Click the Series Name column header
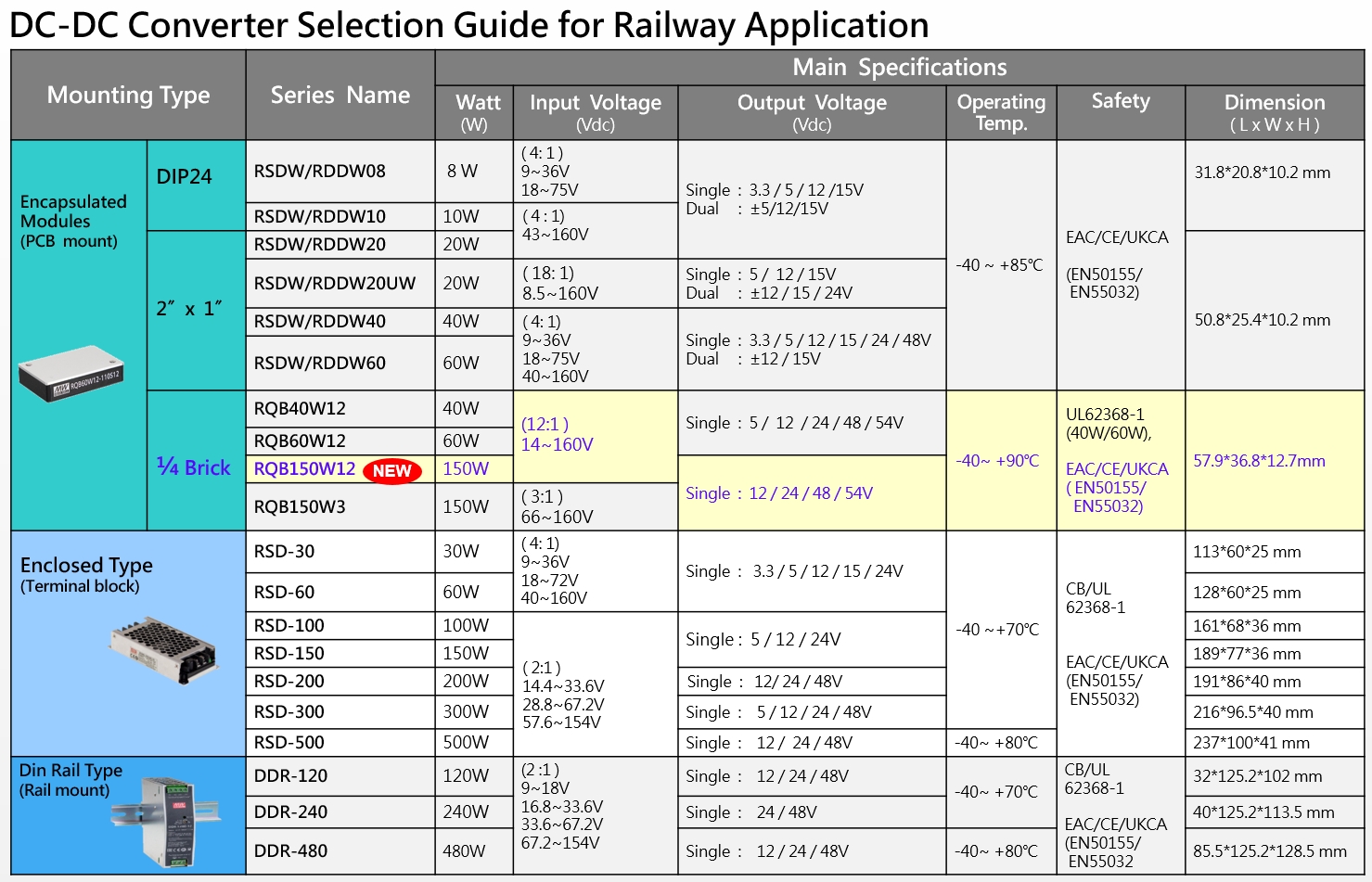The height and width of the screenshot is (882, 1372). (x=340, y=96)
